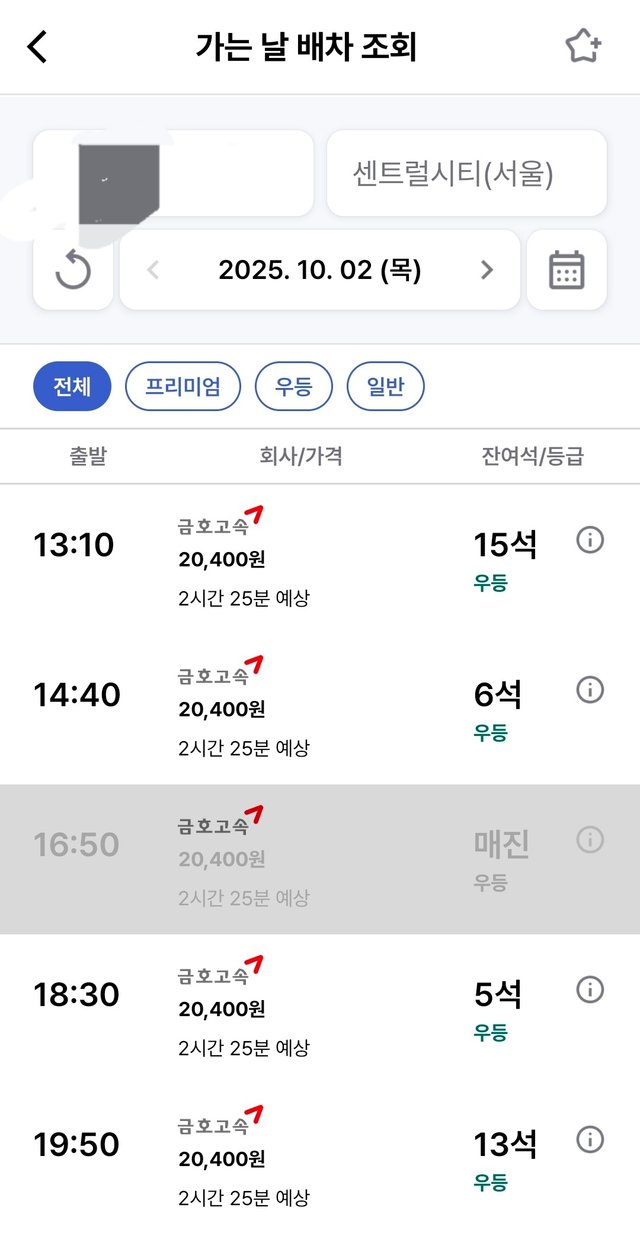
Task: Open info icon for 13:10 bus
Action: pos(590,540)
